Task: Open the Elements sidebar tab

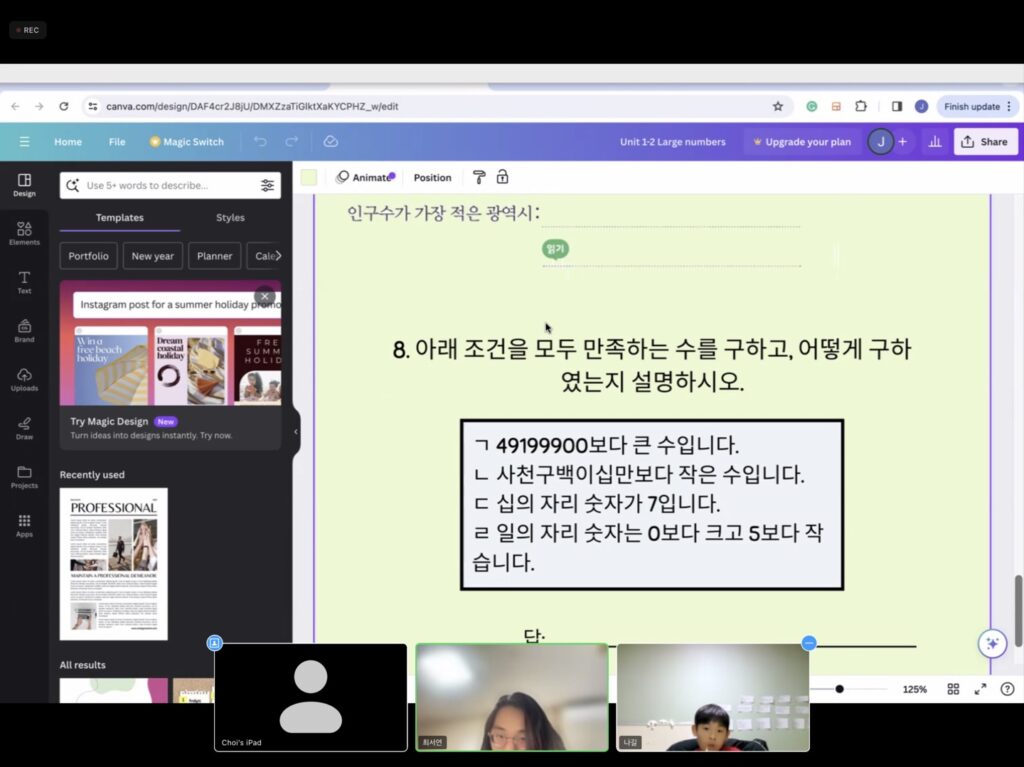Action: point(24,233)
